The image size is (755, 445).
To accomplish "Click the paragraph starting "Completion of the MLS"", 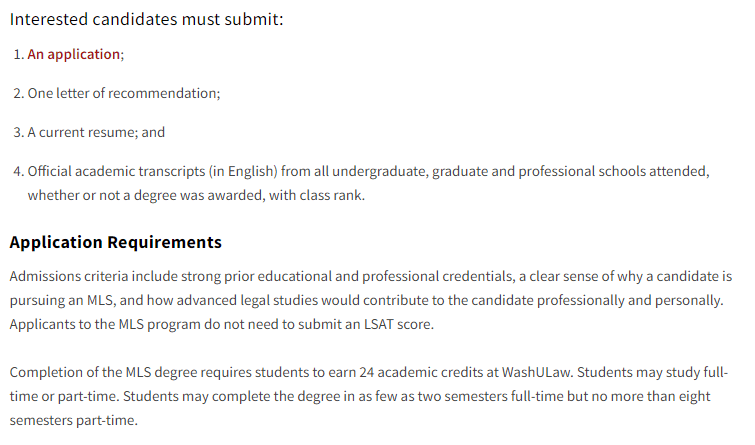I will [x=369, y=396].
